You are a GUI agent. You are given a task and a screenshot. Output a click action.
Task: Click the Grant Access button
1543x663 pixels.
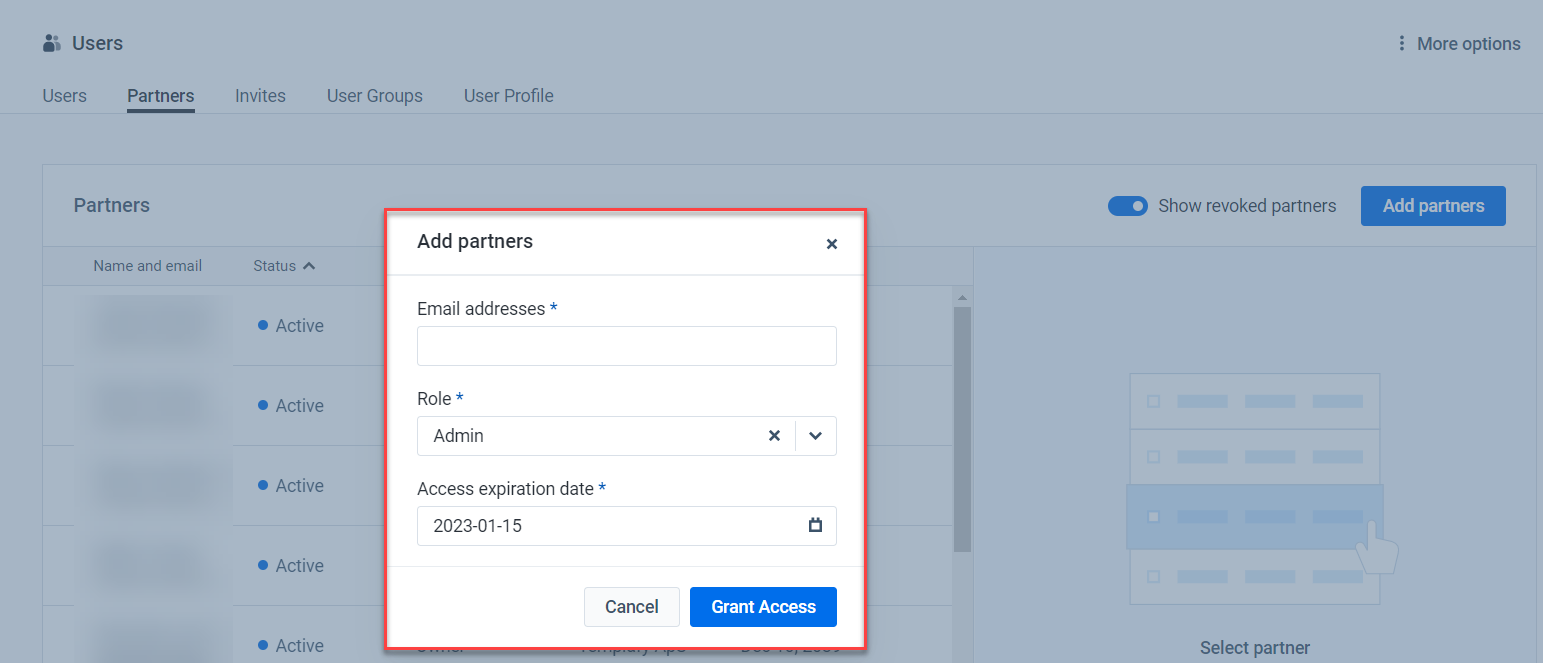pyautogui.click(x=763, y=607)
